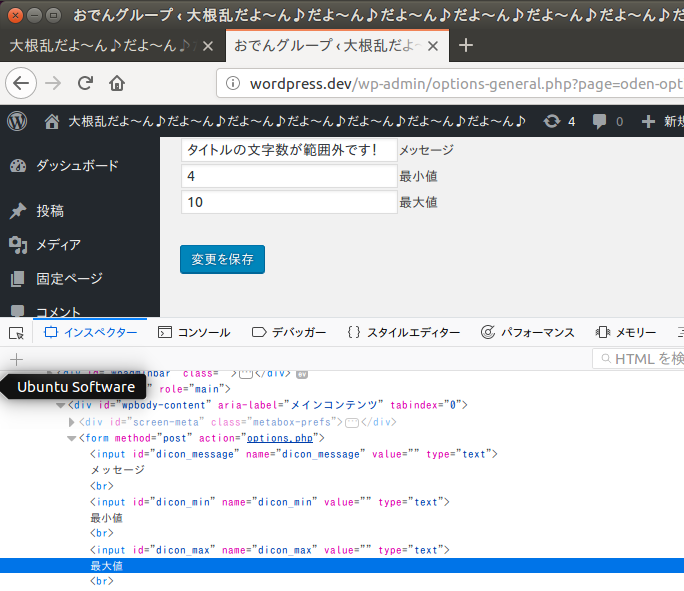This screenshot has width=684, height=591.
Task: Click the pushpin posts icon
Action: [x=18, y=211]
